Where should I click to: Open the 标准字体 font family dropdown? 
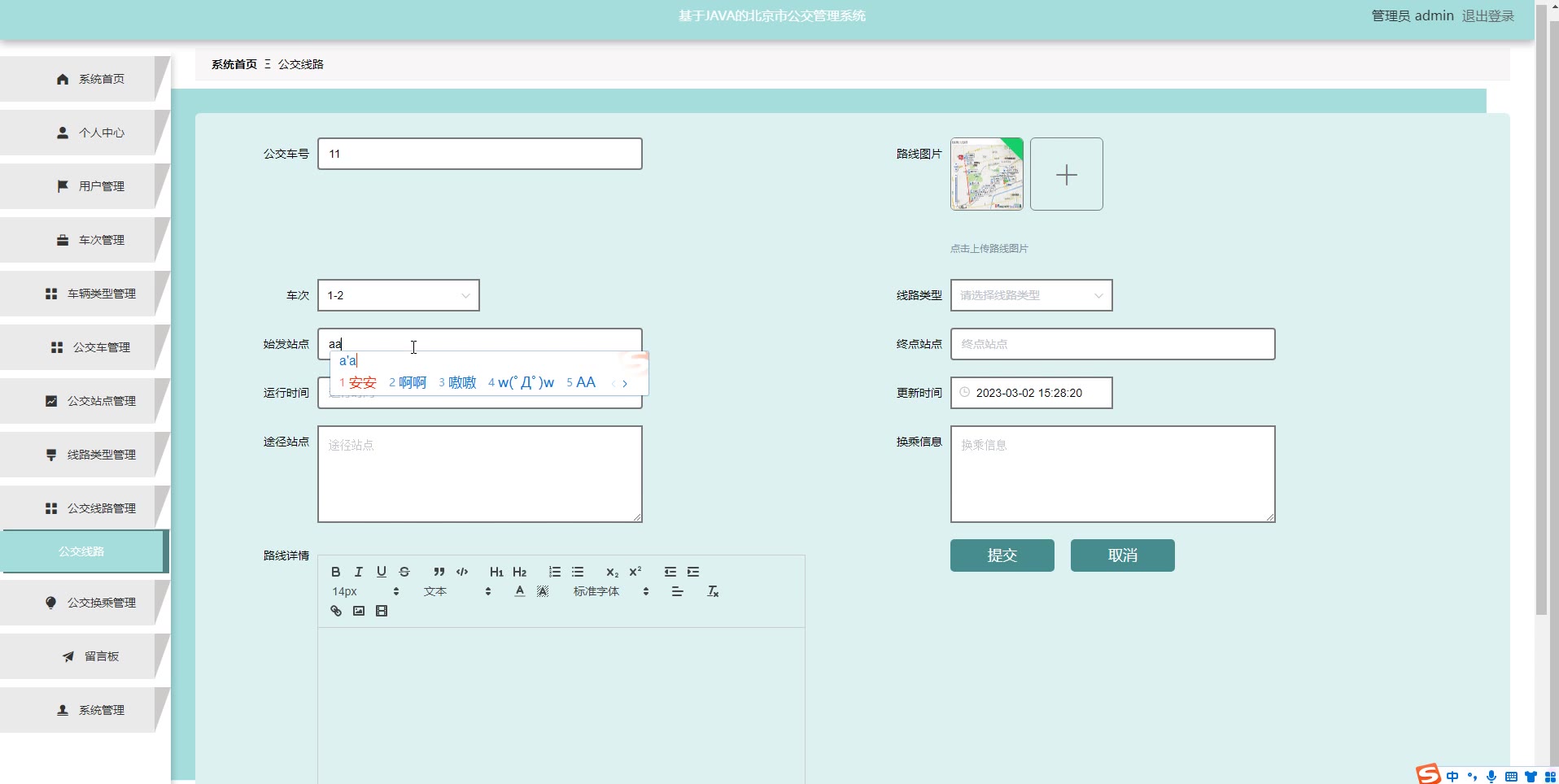(611, 591)
